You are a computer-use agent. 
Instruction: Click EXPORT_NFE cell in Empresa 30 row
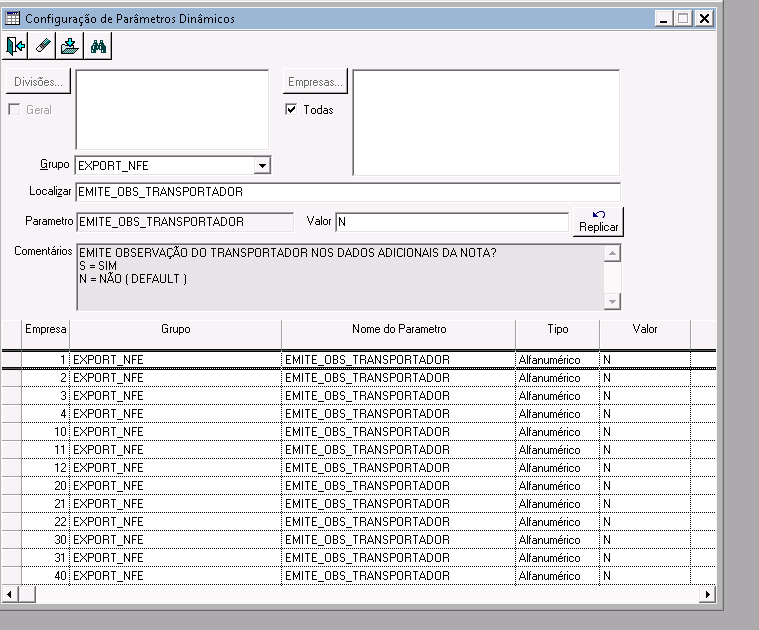click(175, 540)
